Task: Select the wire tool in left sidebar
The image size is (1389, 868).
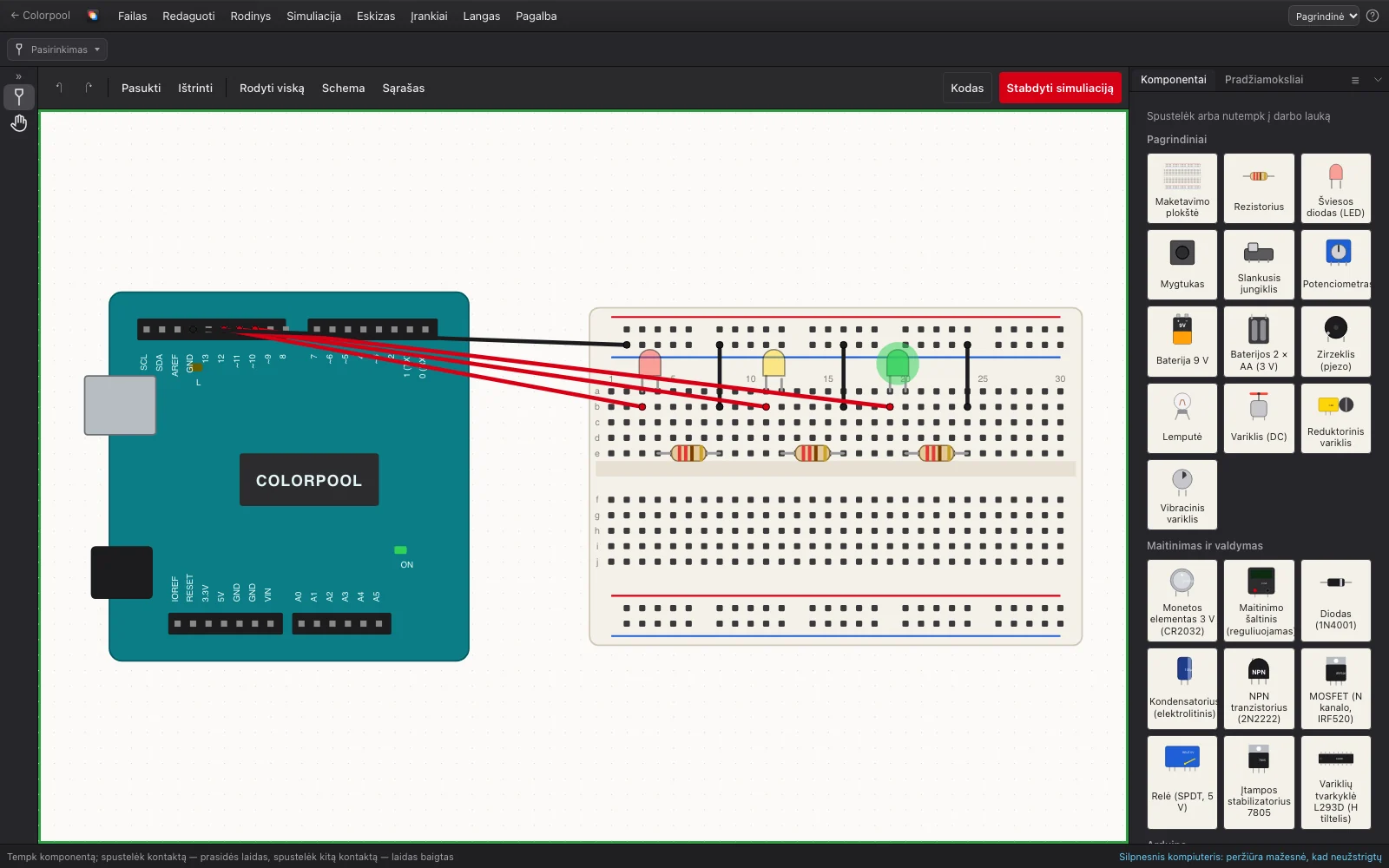Action: (x=19, y=96)
